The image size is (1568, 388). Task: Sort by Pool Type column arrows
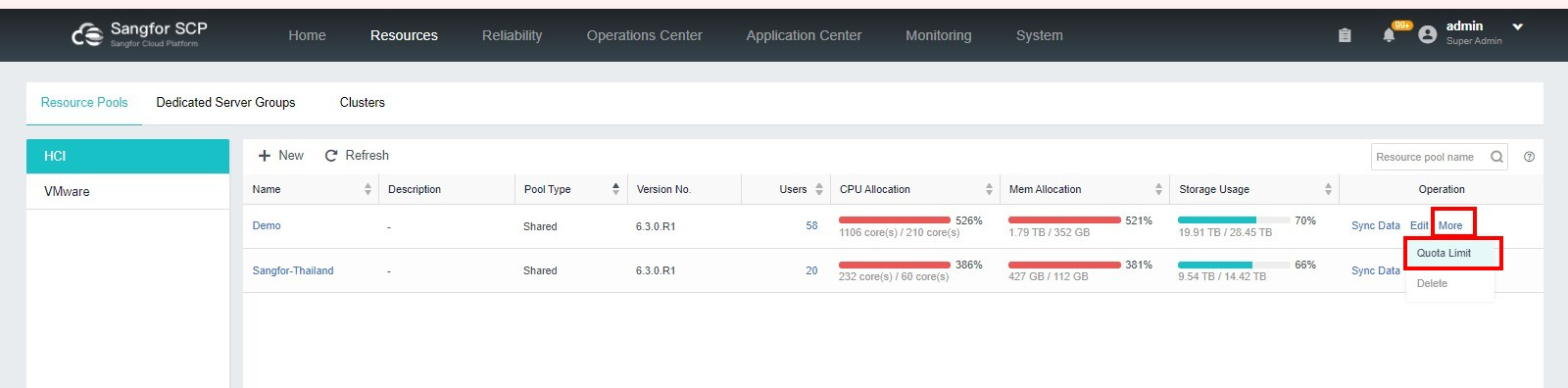pyautogui.click(x=615, y=189)
